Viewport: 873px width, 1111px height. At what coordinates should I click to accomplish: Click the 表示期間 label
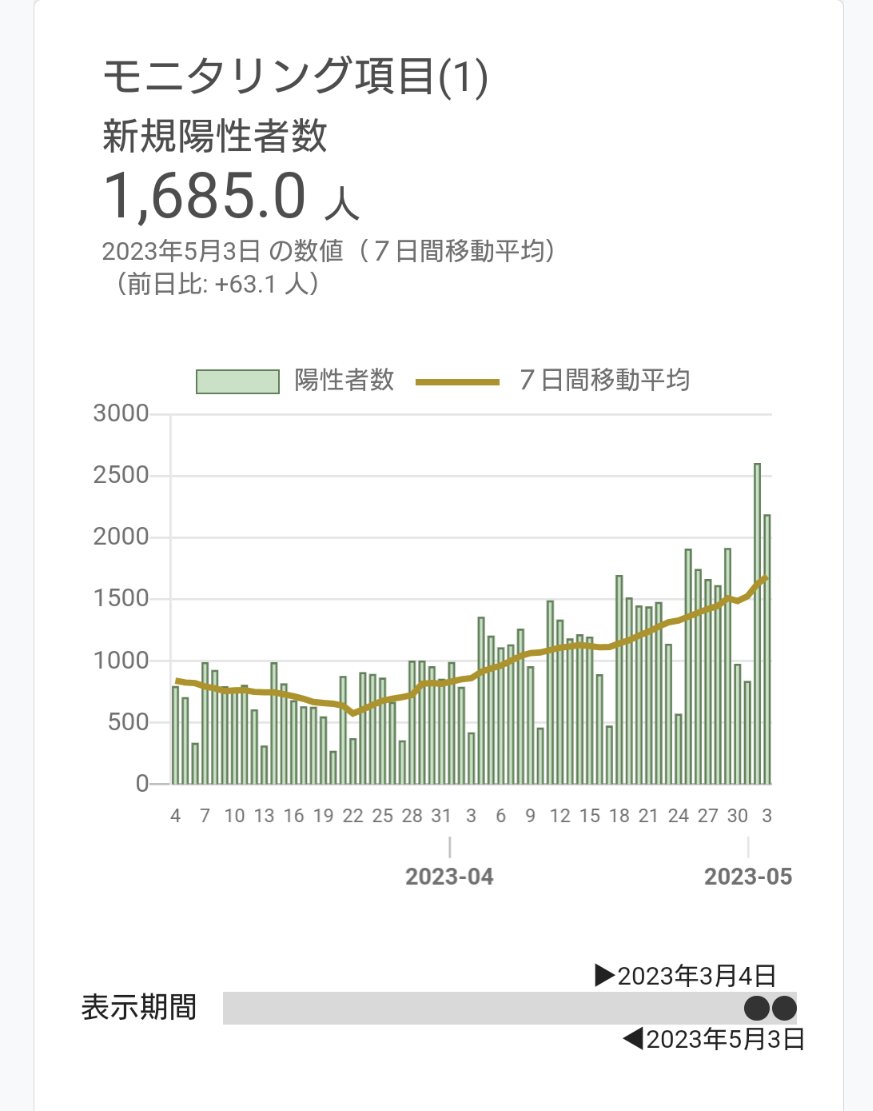coord(139,1008)
